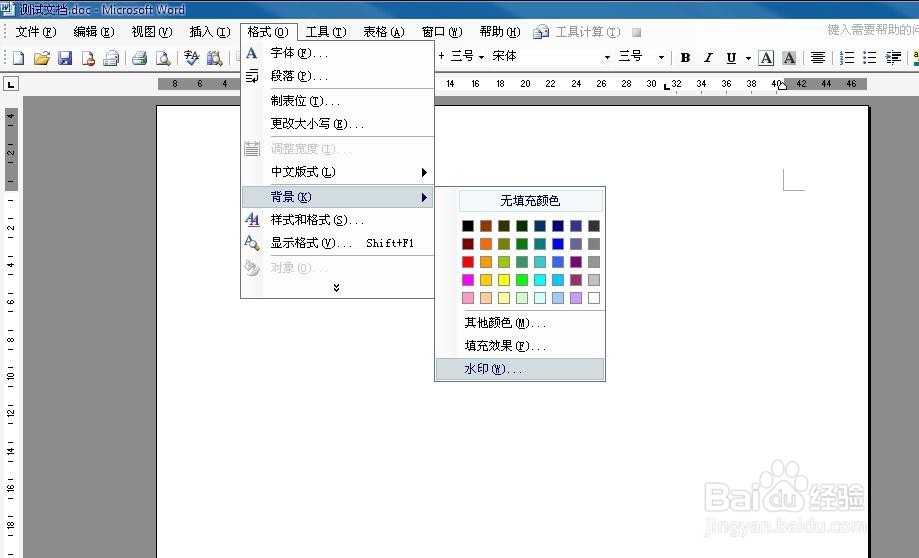Open the 文件 menu

click(x=35, y=32)
